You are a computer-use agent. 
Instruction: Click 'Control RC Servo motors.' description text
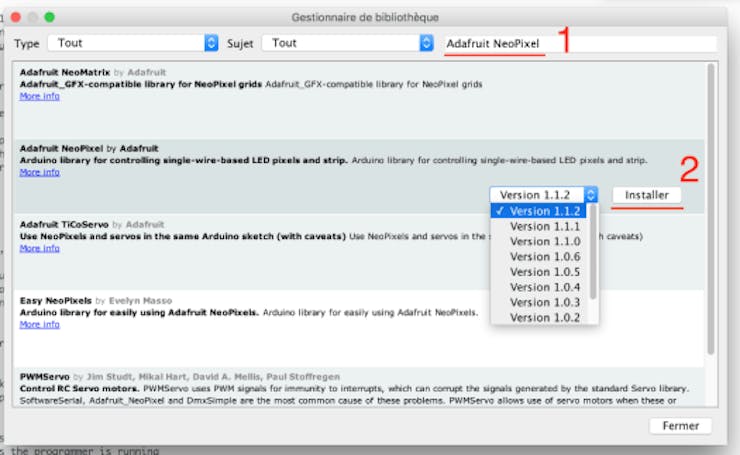click(79, 388)
